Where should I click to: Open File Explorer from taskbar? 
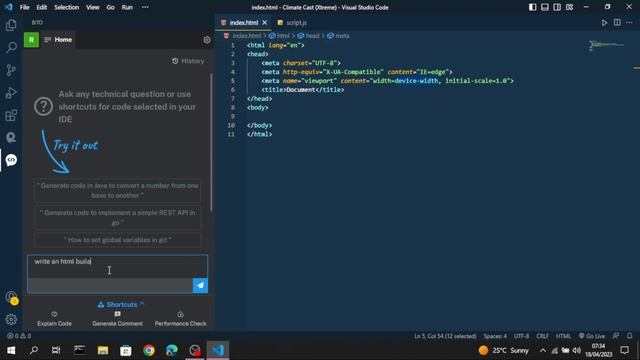(102, 350)
